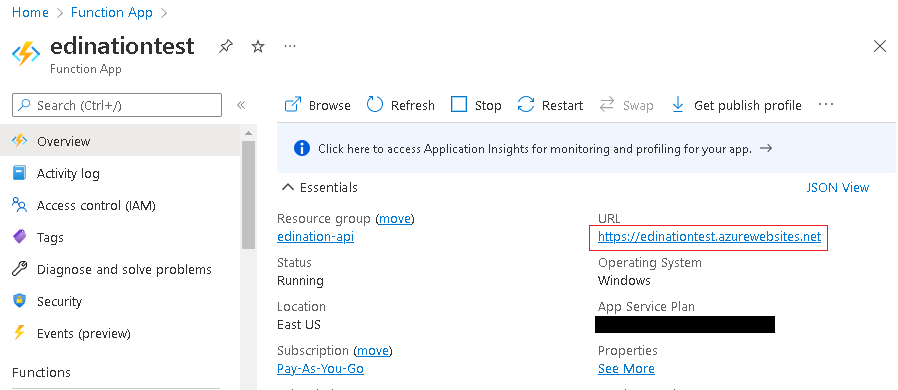Click the blue info icon in banner

(302, 149)
